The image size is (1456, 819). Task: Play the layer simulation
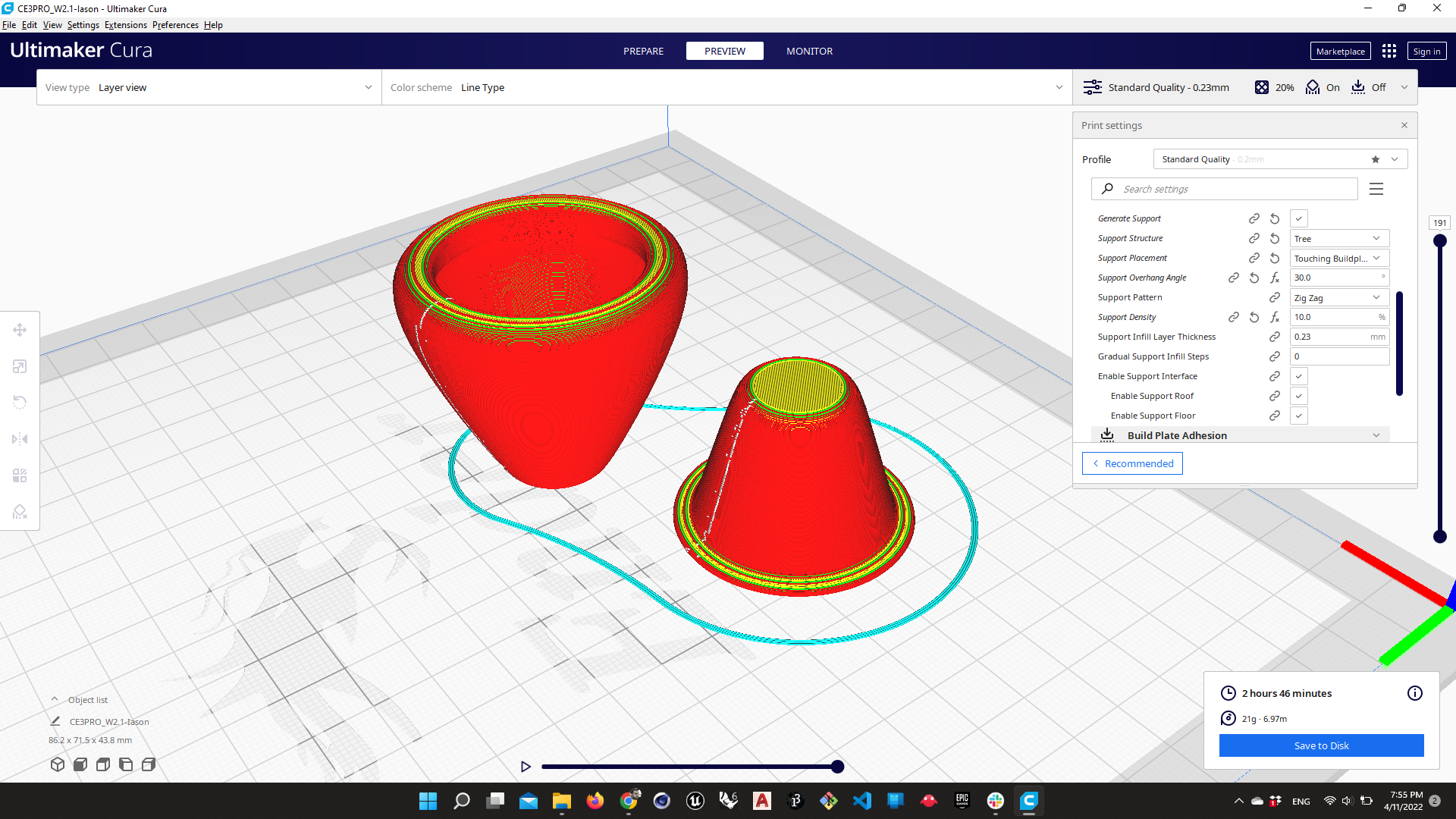[526, 767]
